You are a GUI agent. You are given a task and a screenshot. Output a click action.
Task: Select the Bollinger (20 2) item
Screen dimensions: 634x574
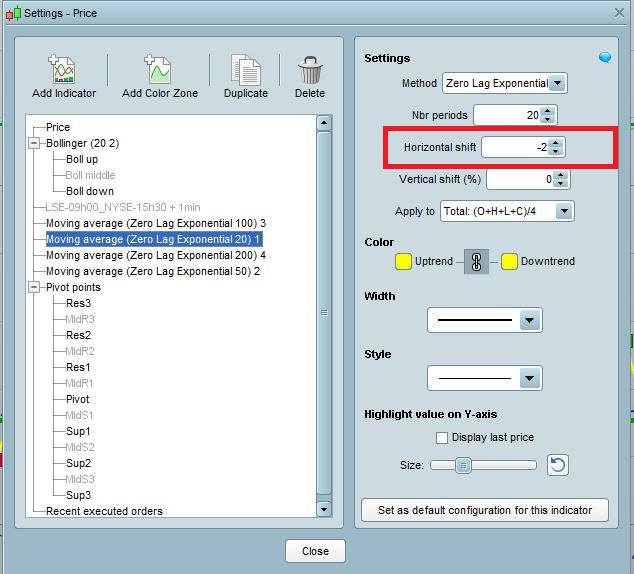pyautogui.click(x=82, y=143)
